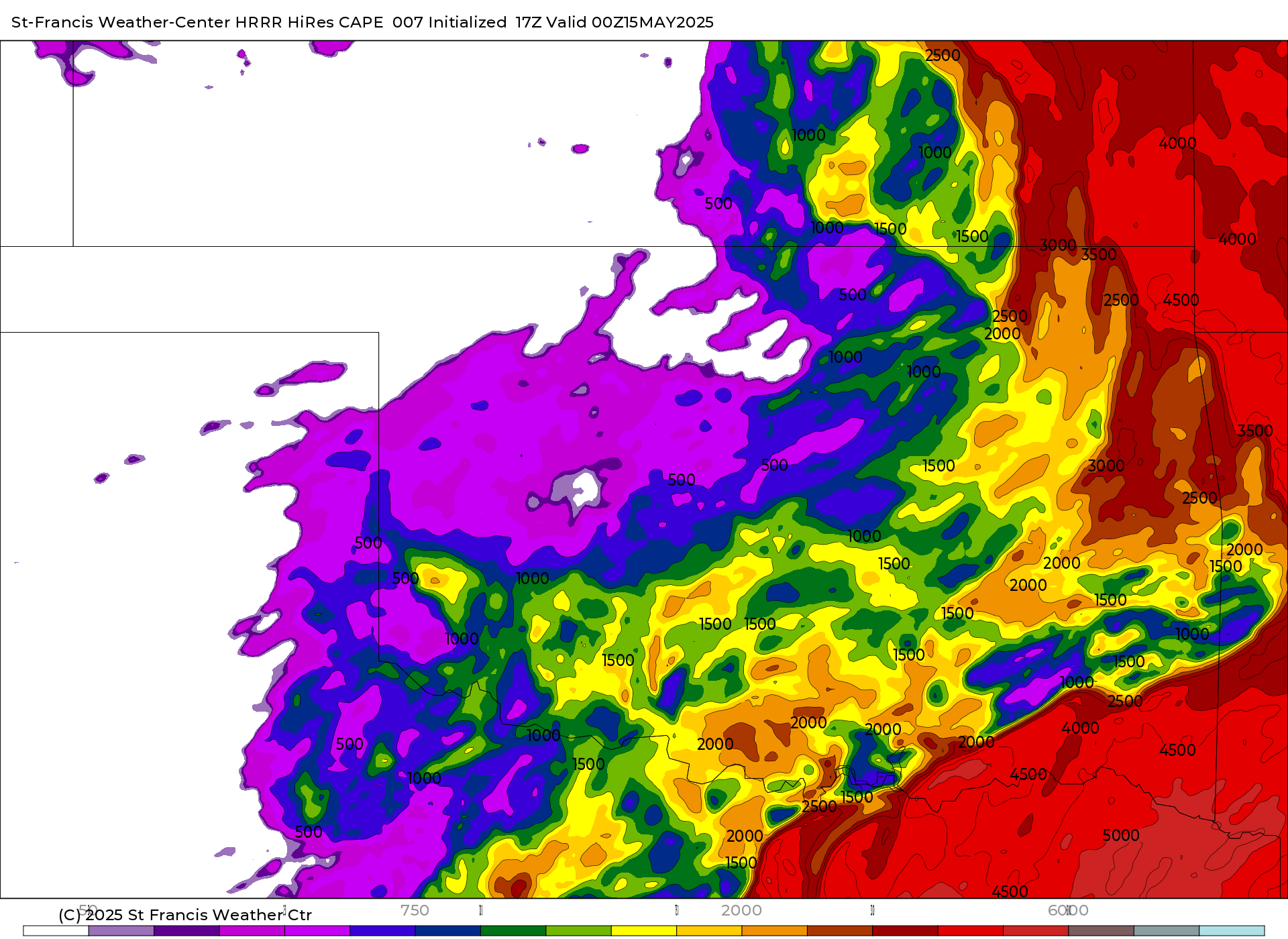
Task: Click "HRRR HiRes CAPE" in the title
Action: (309, 22)
